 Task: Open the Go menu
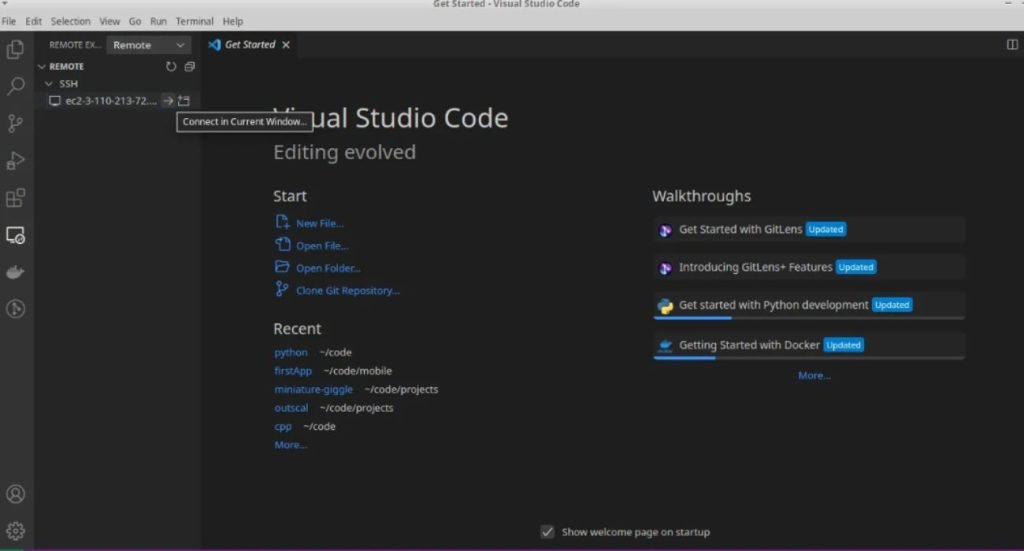click(135, 21)
